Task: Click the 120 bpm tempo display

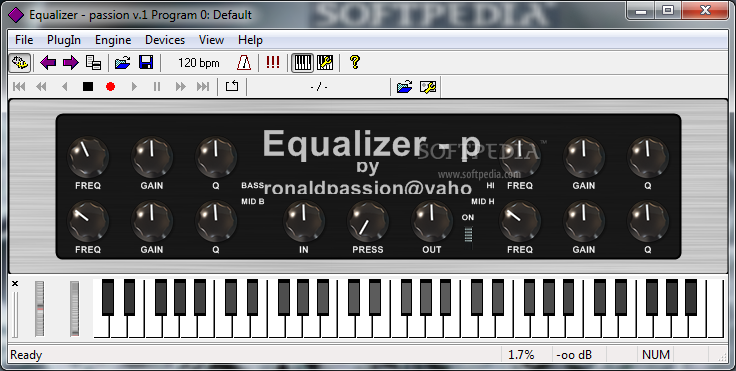Action: [199, 62]
